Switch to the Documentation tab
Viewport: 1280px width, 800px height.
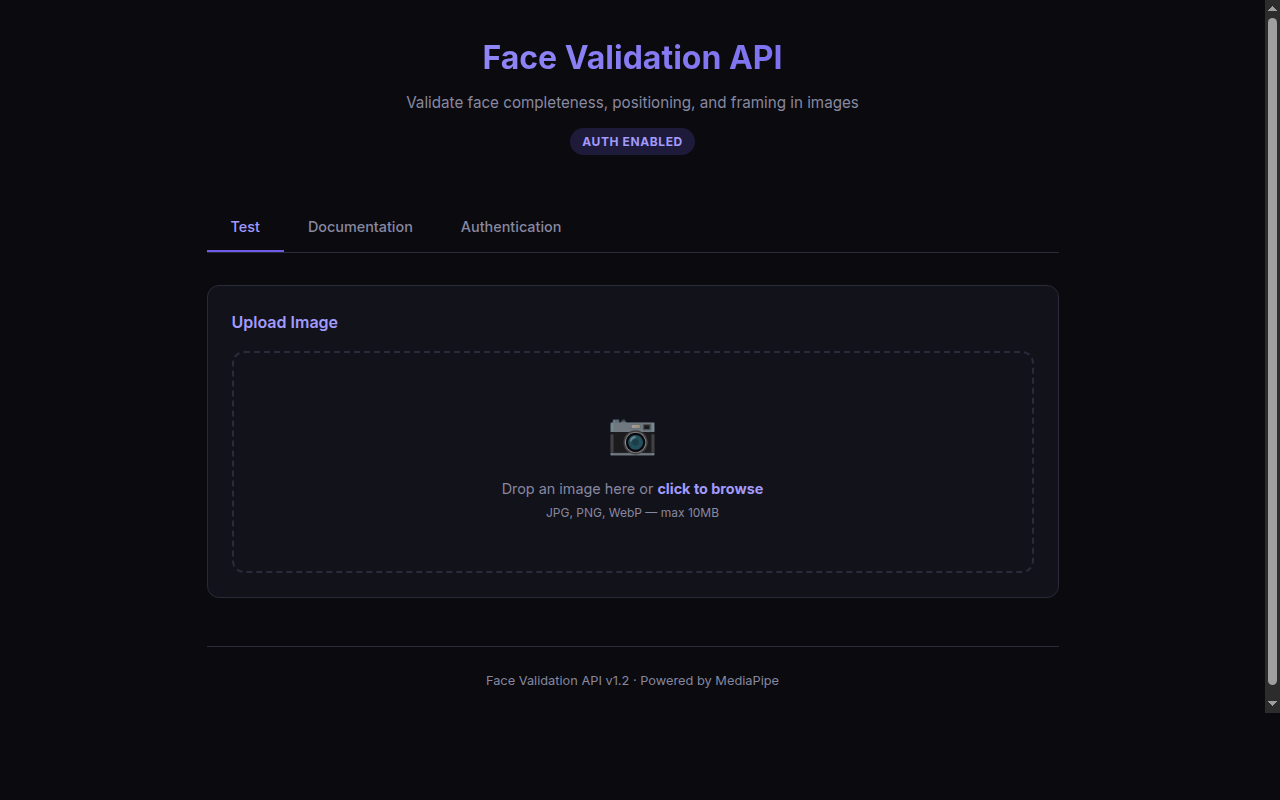[360, 227]
